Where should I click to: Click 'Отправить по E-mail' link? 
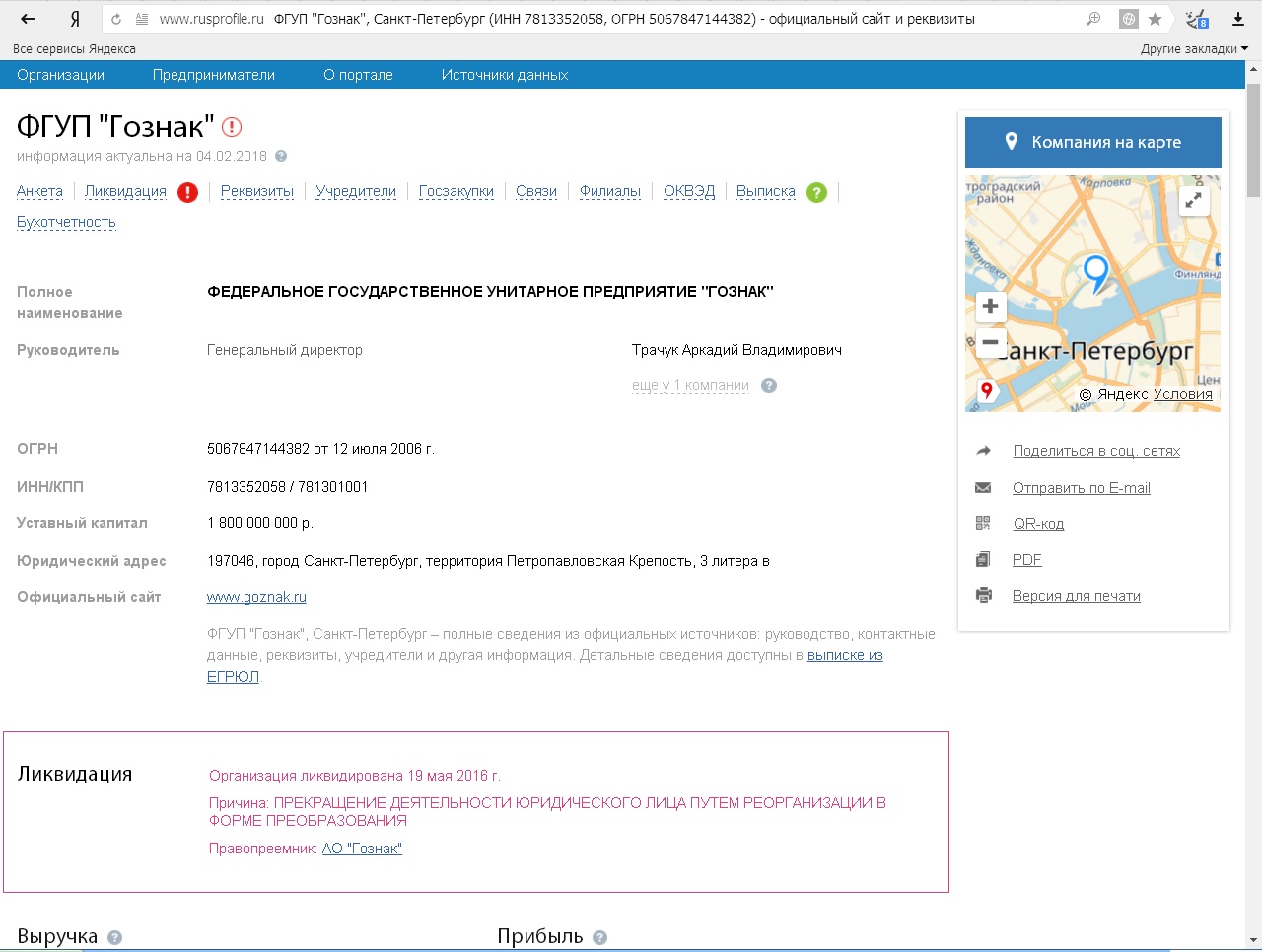click(x=1082, y=488)
